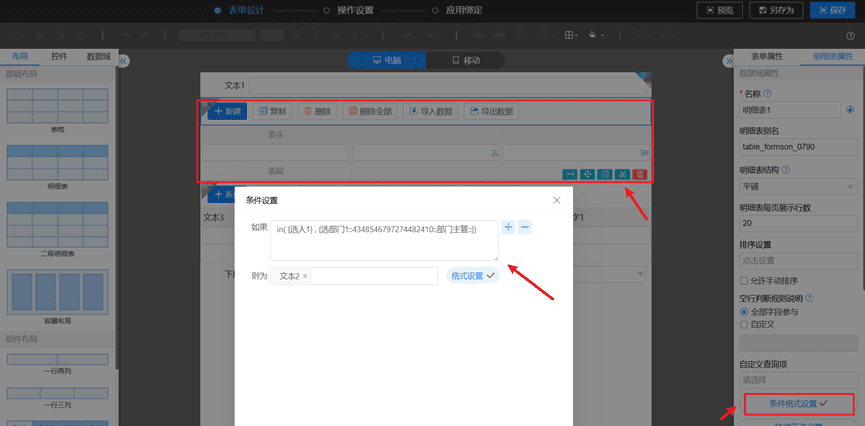This screenshot has width=865, height=426.
Task: Click the icon beside 明细表1 name
Action: click(x=850, y=110)
